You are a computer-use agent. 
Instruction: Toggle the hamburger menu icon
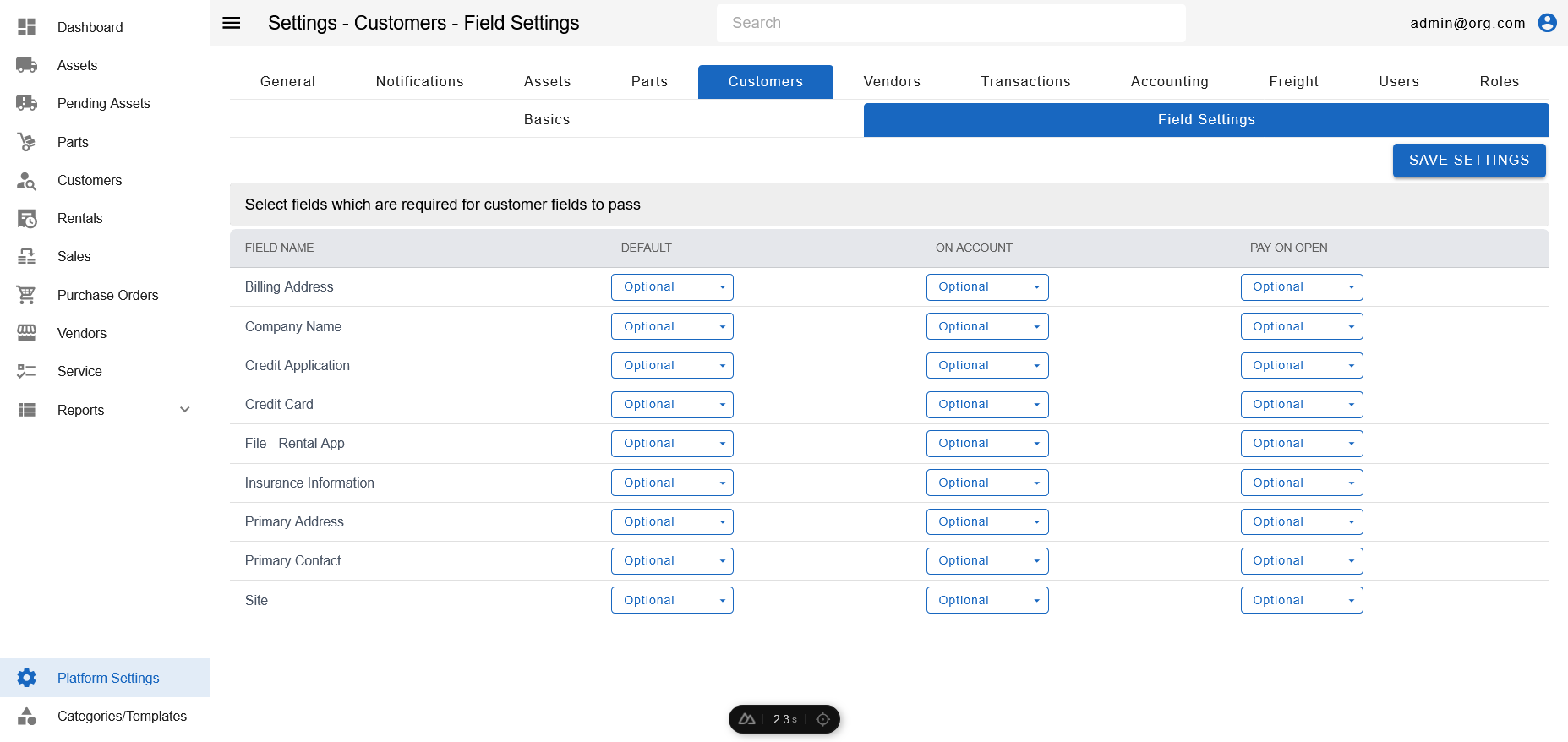[232, 23]
